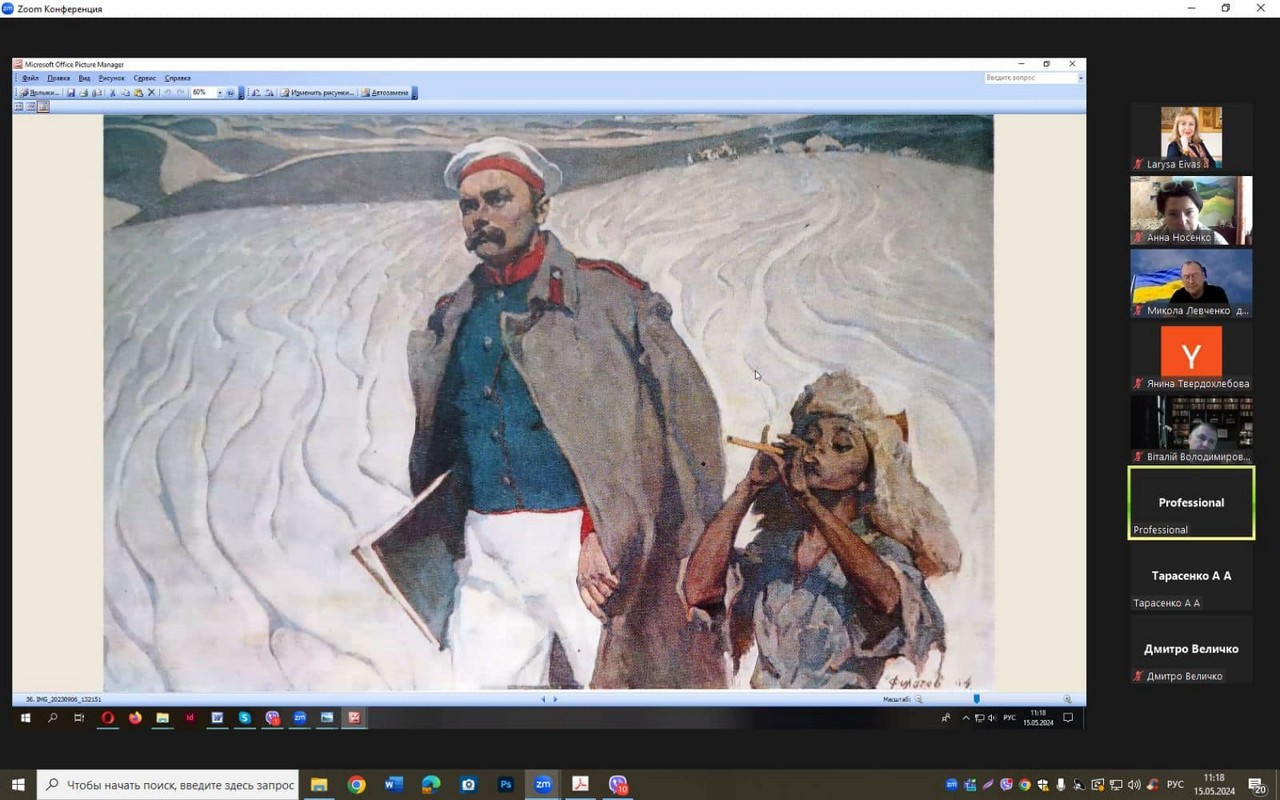Click the Delete X icon in toolbar
1280x800 pixels.
click(x=151, y=93)
